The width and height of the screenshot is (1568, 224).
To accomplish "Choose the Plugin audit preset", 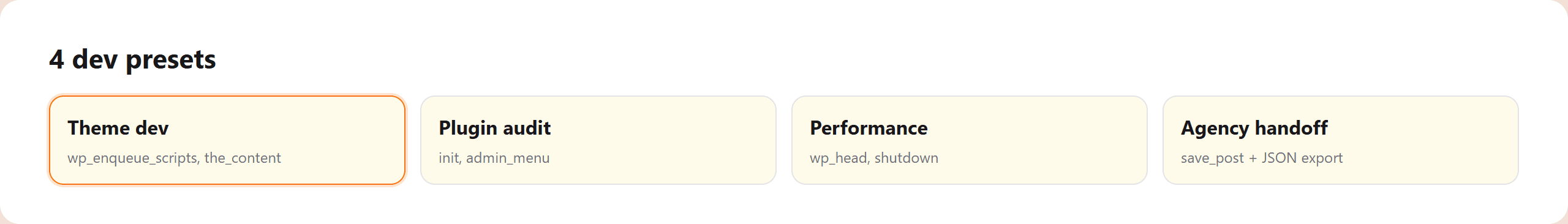I will pyautogui.click(x=598, y=140).
